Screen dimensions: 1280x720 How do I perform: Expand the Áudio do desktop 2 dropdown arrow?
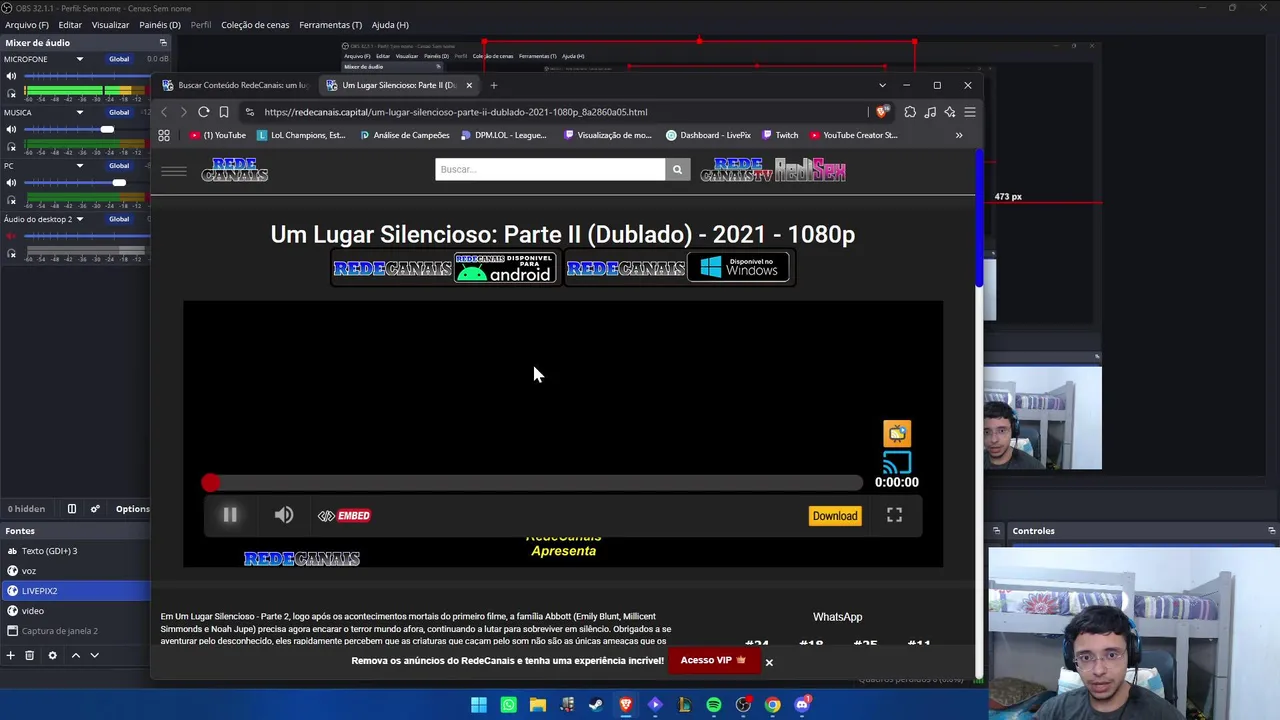[x=79, y=219]
